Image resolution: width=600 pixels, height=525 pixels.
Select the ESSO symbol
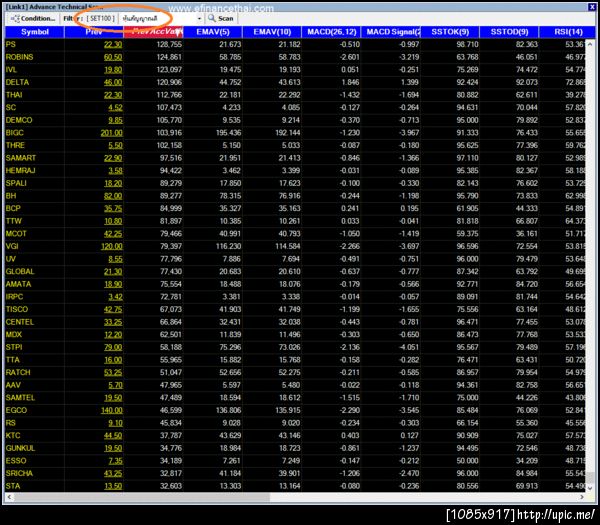(16, 461)
